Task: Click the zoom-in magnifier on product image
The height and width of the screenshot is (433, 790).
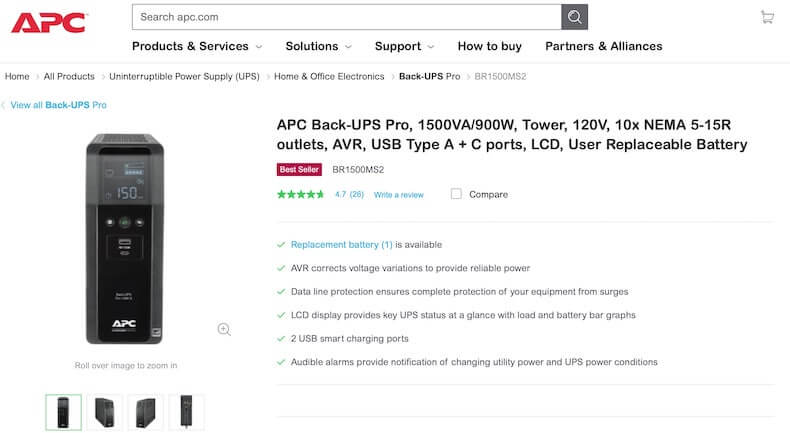Action: pyautogui.click(x=224, y=329)
